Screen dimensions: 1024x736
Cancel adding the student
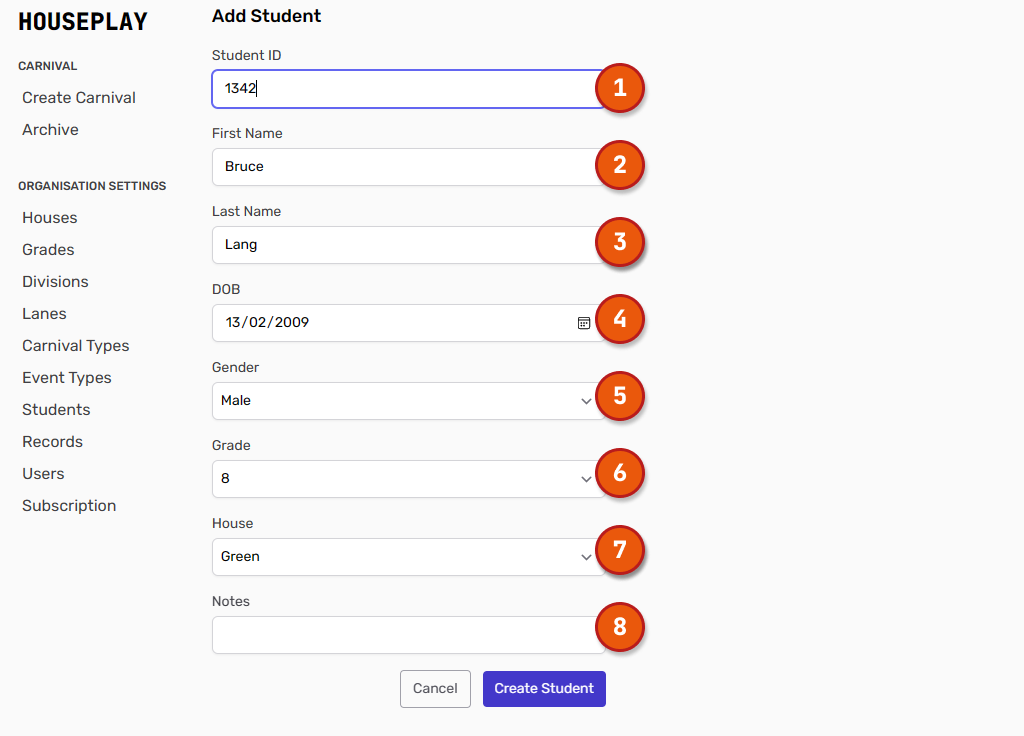[x=435, y=689]
